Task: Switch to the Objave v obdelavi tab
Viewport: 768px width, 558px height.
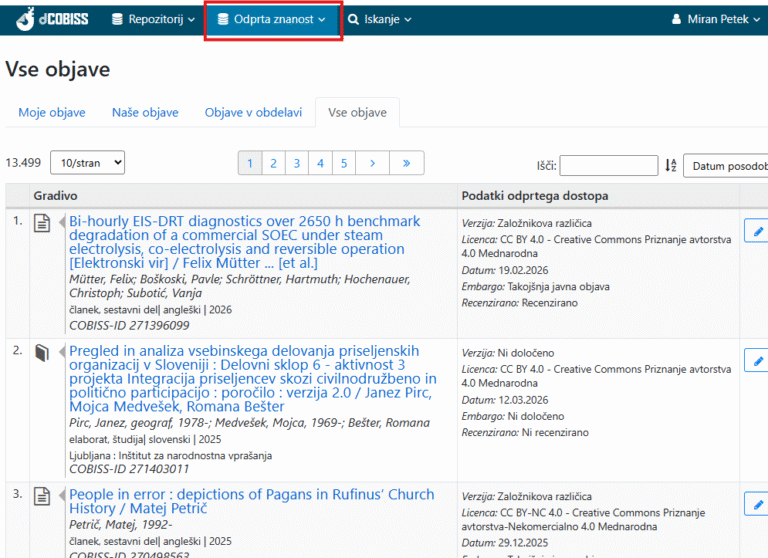Action: pos(253,113)
